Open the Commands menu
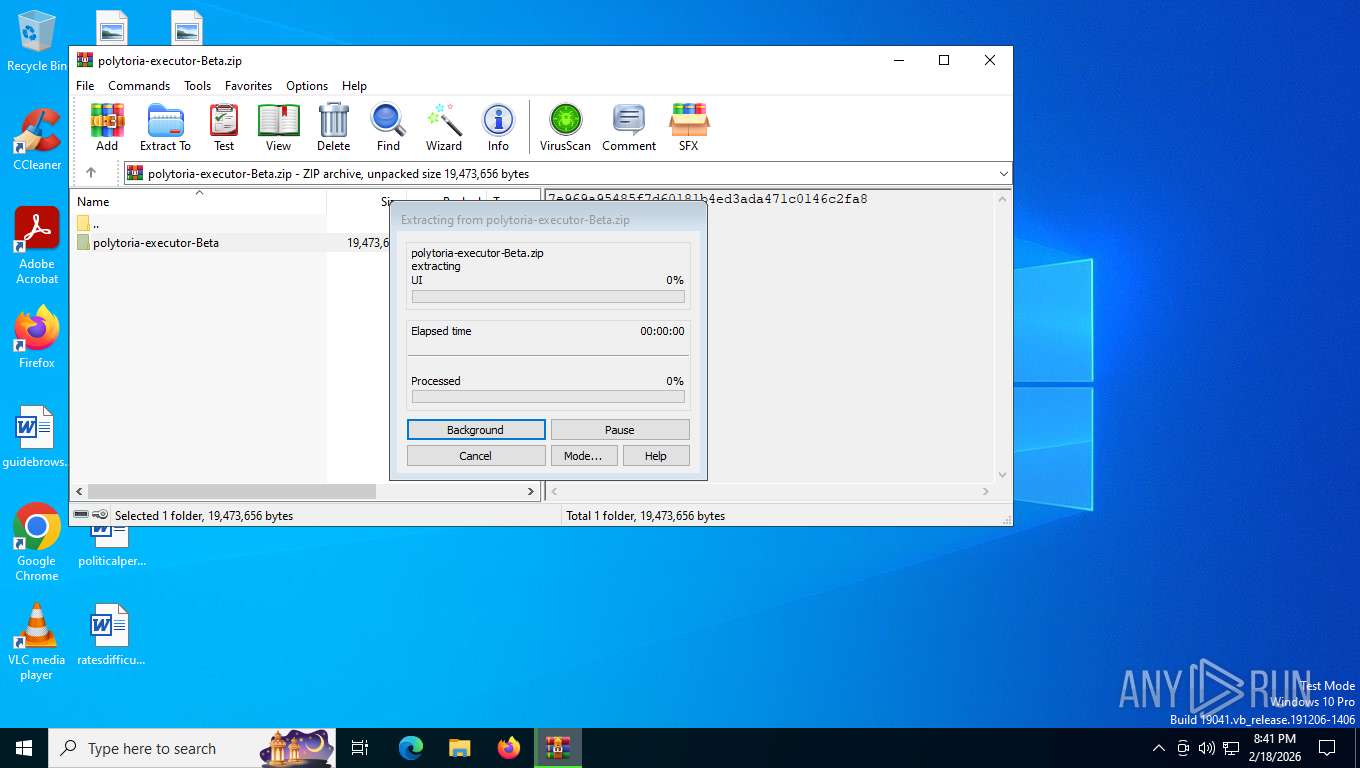1360x768 pixels. pos(139,86)
